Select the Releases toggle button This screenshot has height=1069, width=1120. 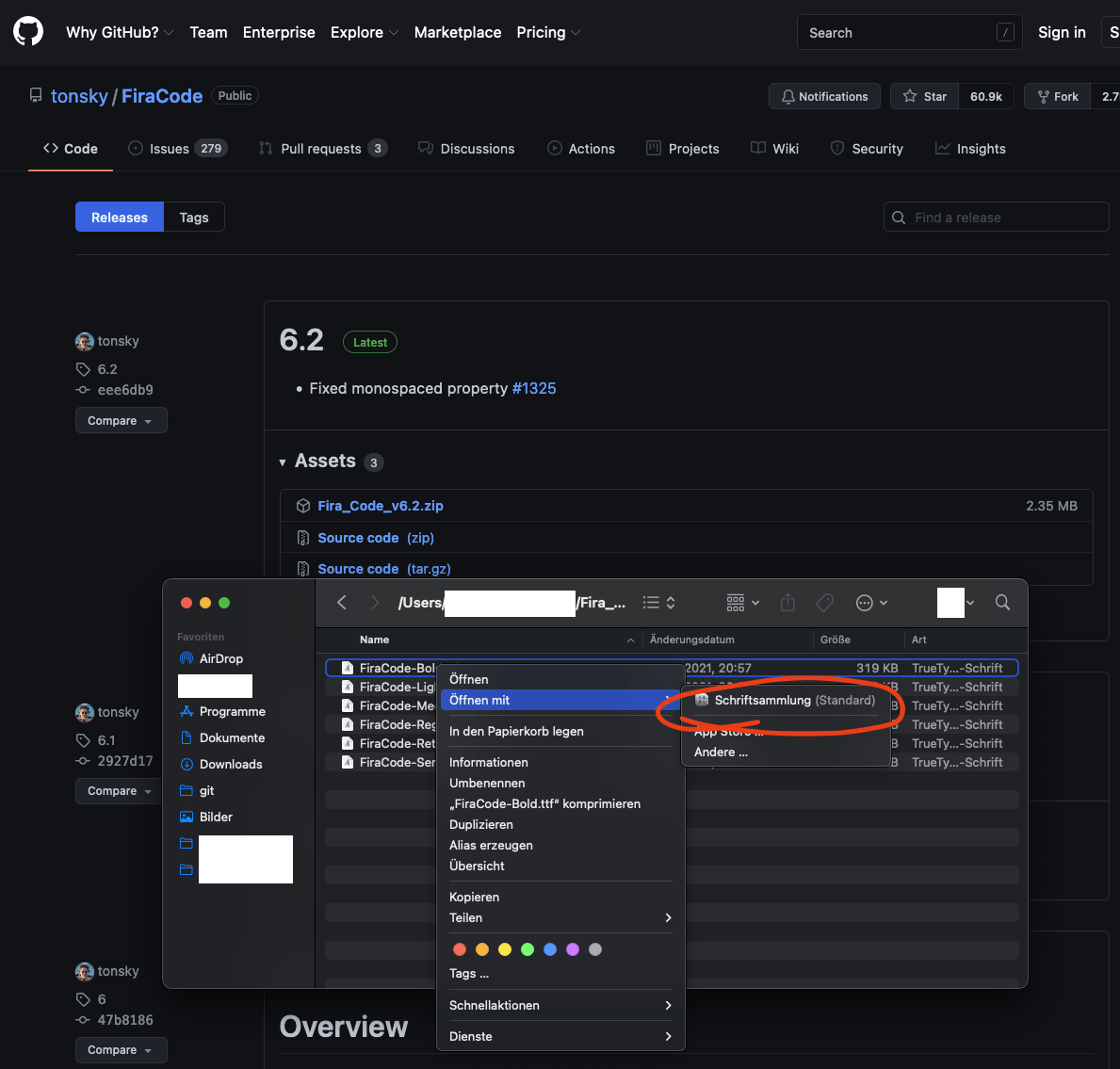pyautogui.click(x=120, y=218)
